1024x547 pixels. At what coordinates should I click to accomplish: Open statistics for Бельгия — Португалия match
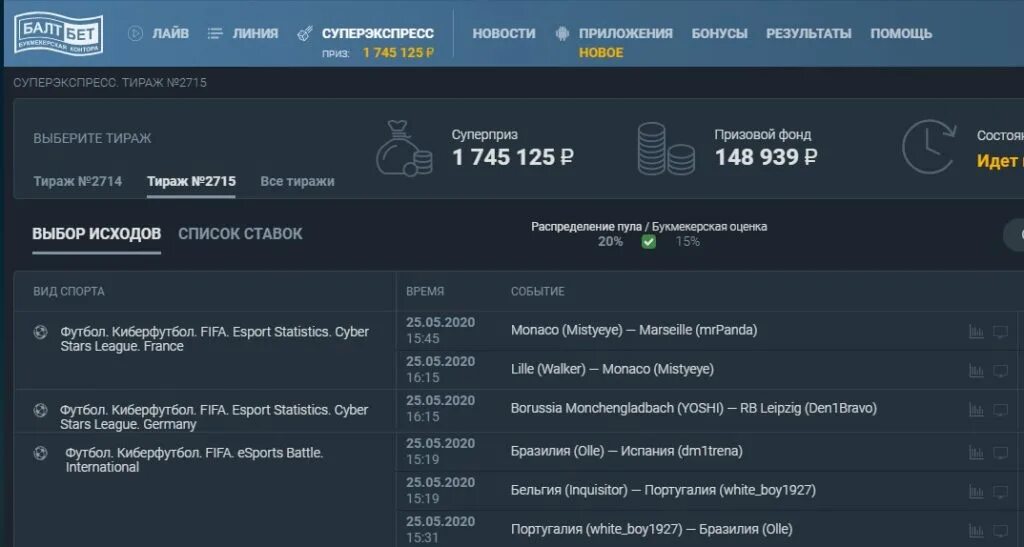click(x=976, y=492)
